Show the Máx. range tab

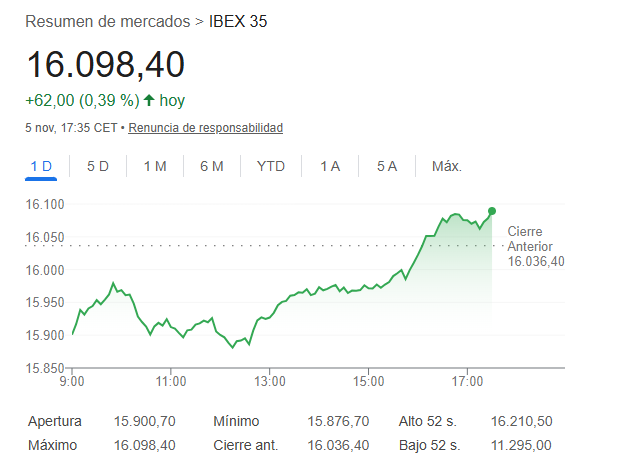[446, 166]
